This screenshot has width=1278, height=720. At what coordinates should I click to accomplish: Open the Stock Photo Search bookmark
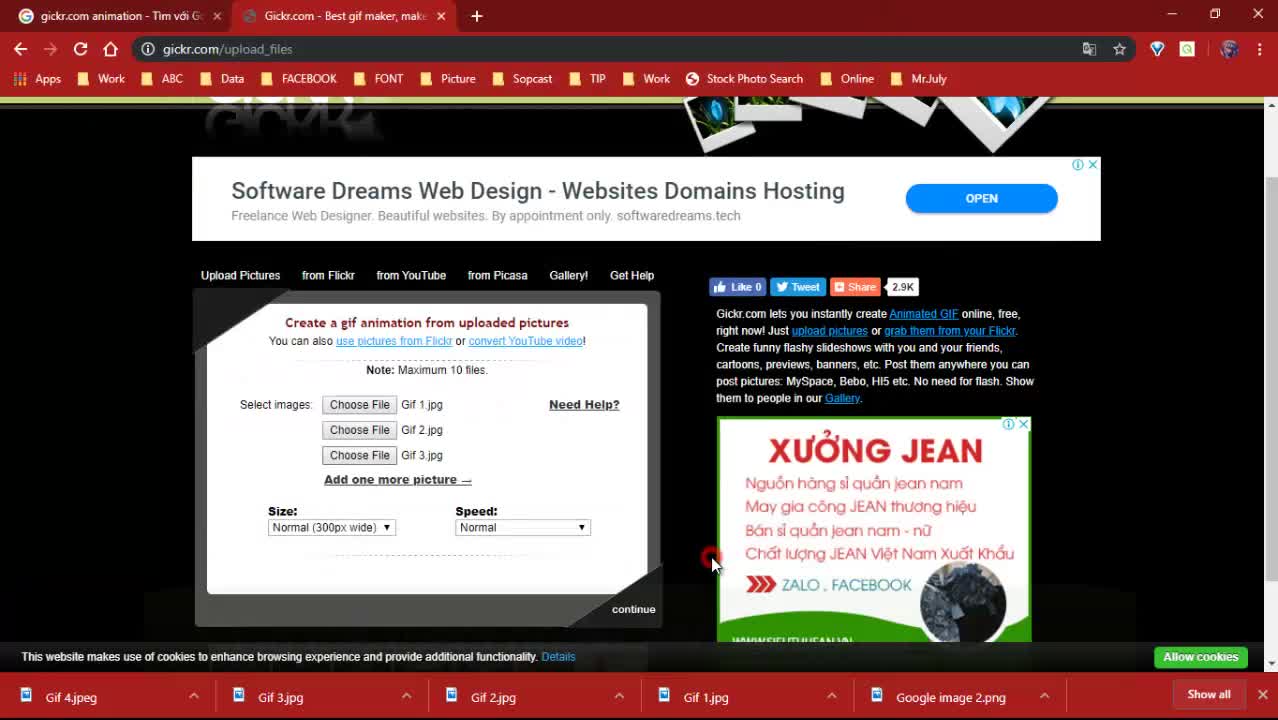tap(744, 79)
